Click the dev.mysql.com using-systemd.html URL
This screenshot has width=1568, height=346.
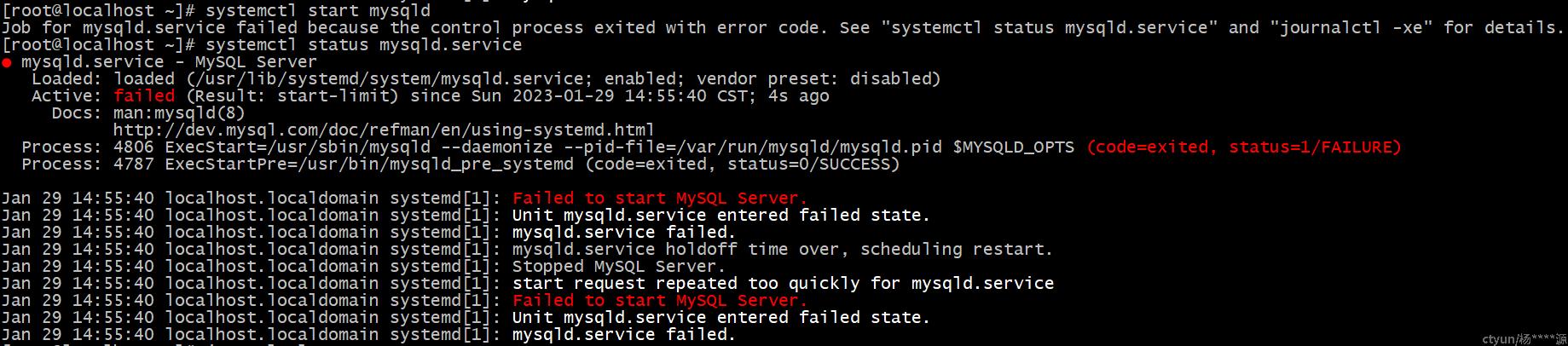(384, 130)
